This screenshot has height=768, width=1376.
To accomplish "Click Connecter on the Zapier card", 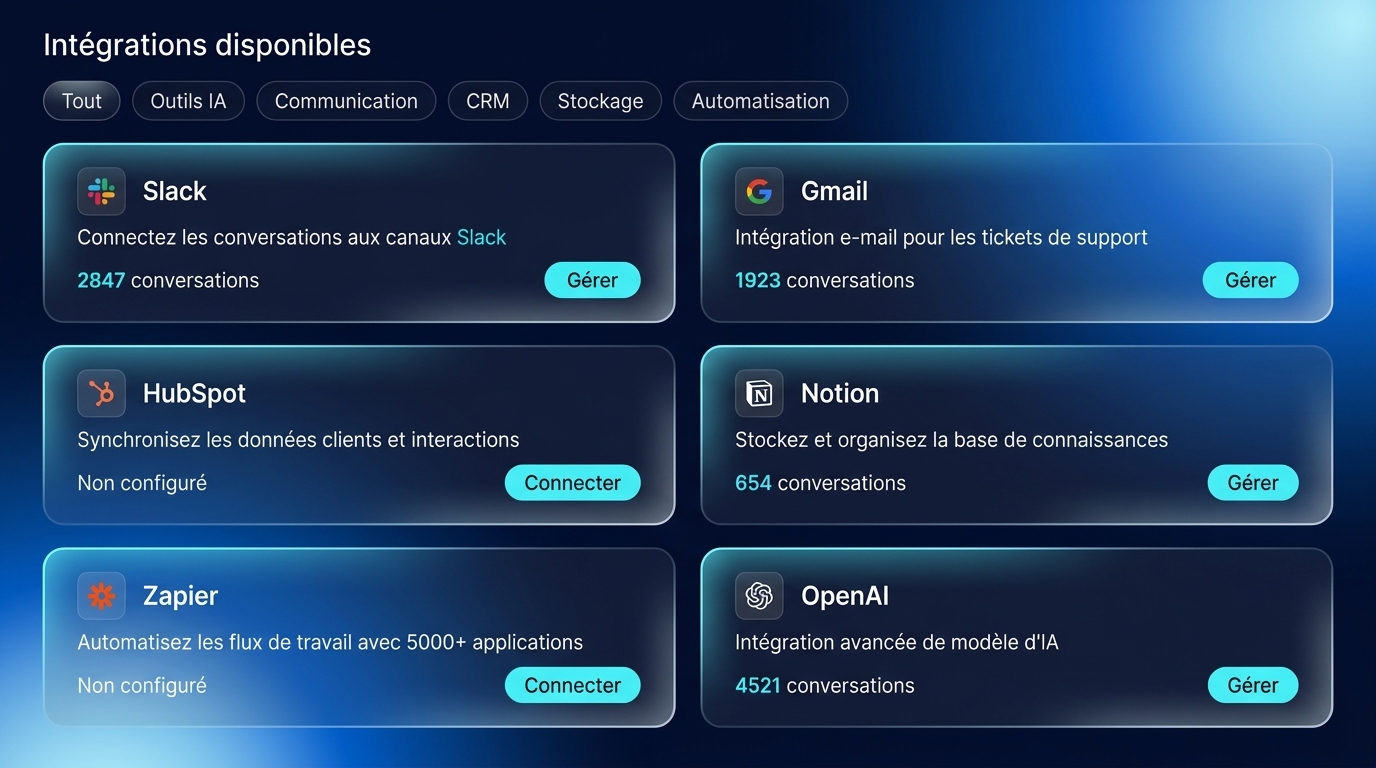I will point(572,685).
